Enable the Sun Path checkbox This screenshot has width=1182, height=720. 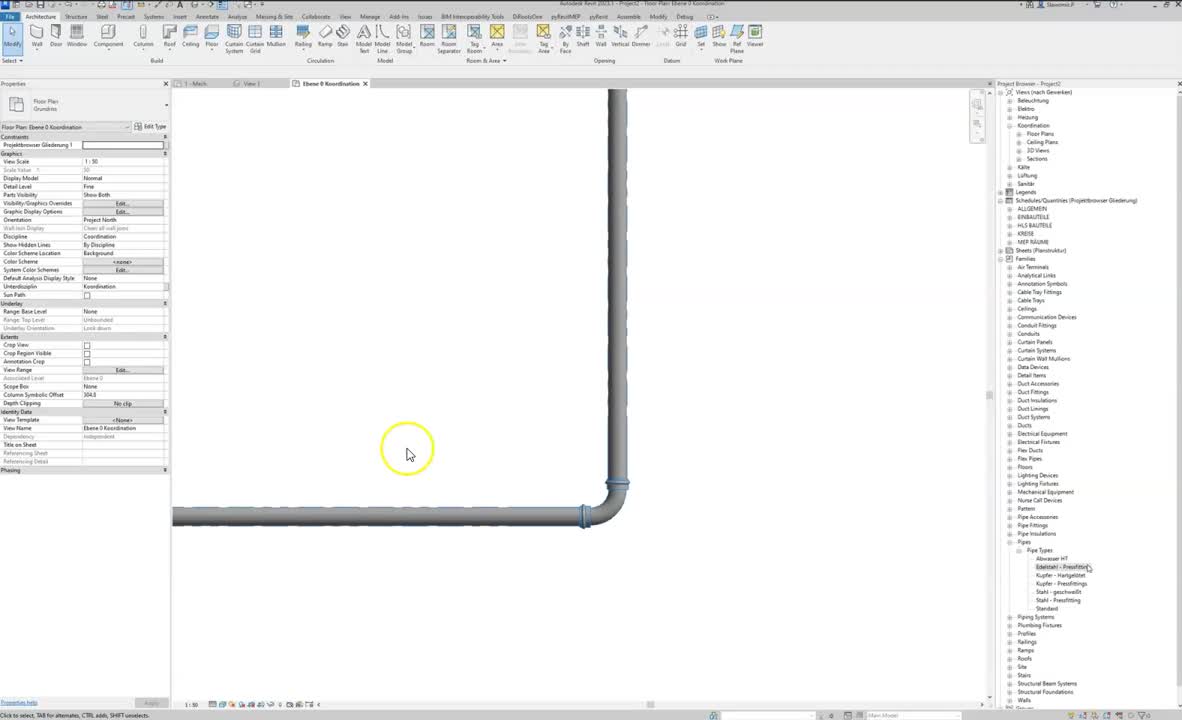[x=87, y=294]
